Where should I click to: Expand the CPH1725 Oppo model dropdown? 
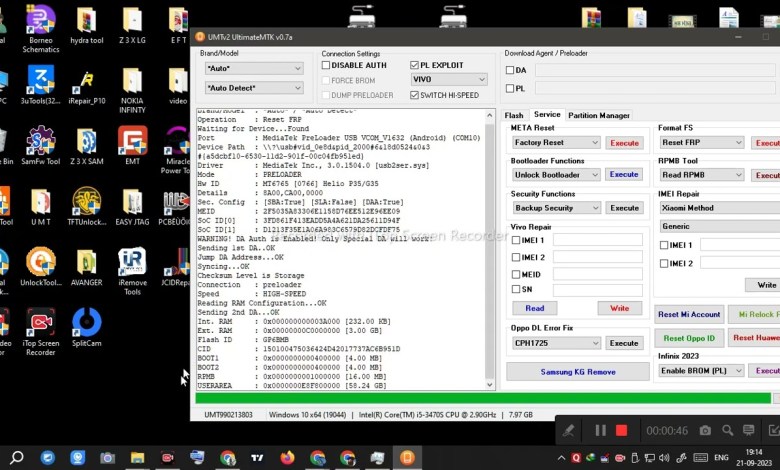pos(595,342)
